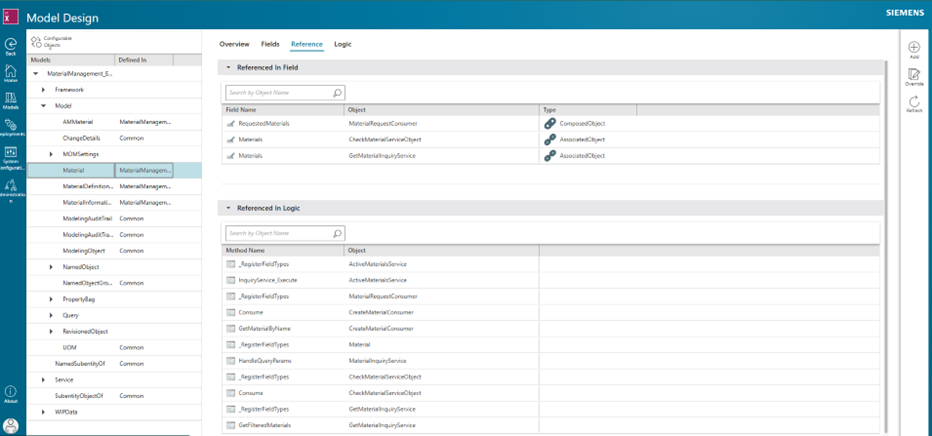Screen dimensions: 932x436
Task: Open the Fields tab
Action: tap(270, 44)
